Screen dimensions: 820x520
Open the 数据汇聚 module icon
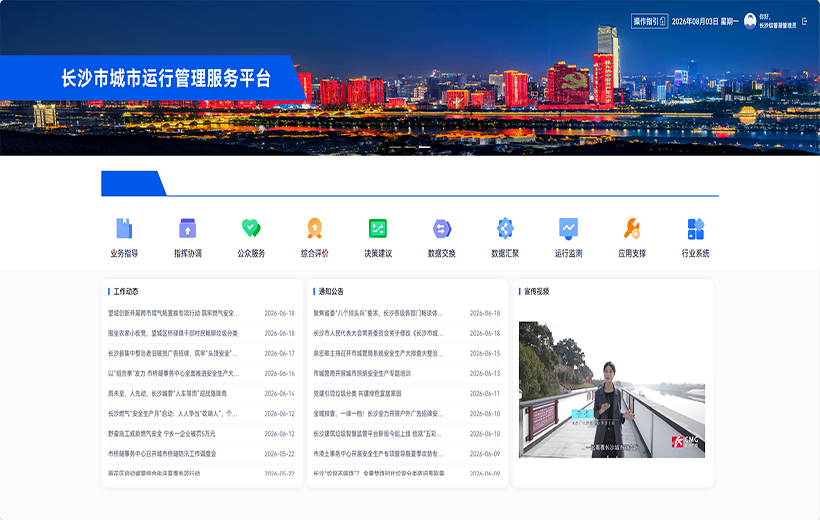coord(505,229)
